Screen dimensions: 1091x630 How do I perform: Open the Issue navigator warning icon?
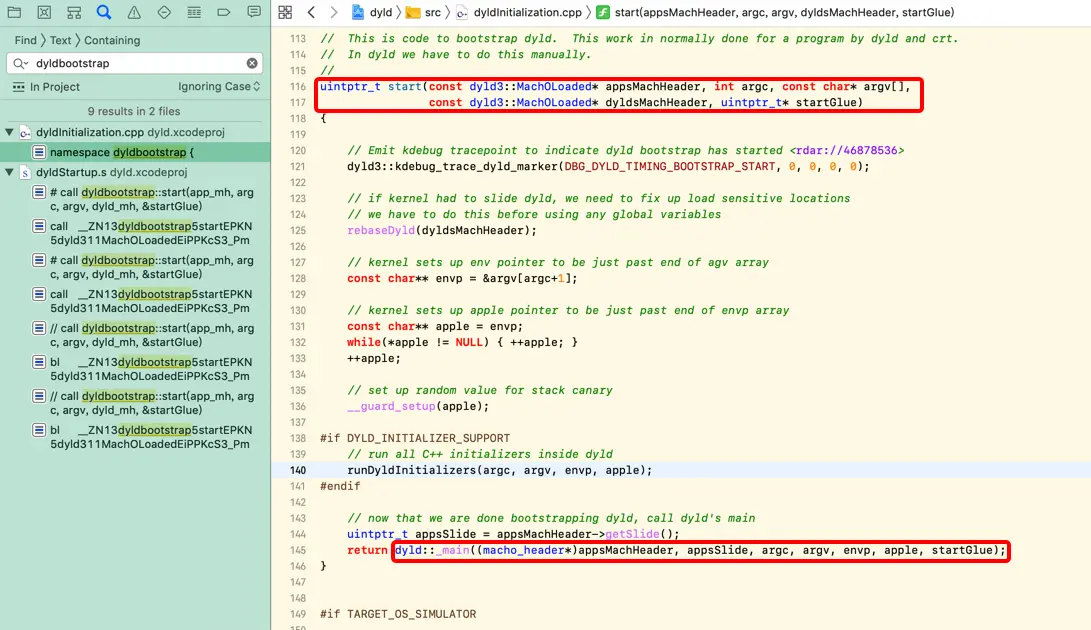click(134, 12)
